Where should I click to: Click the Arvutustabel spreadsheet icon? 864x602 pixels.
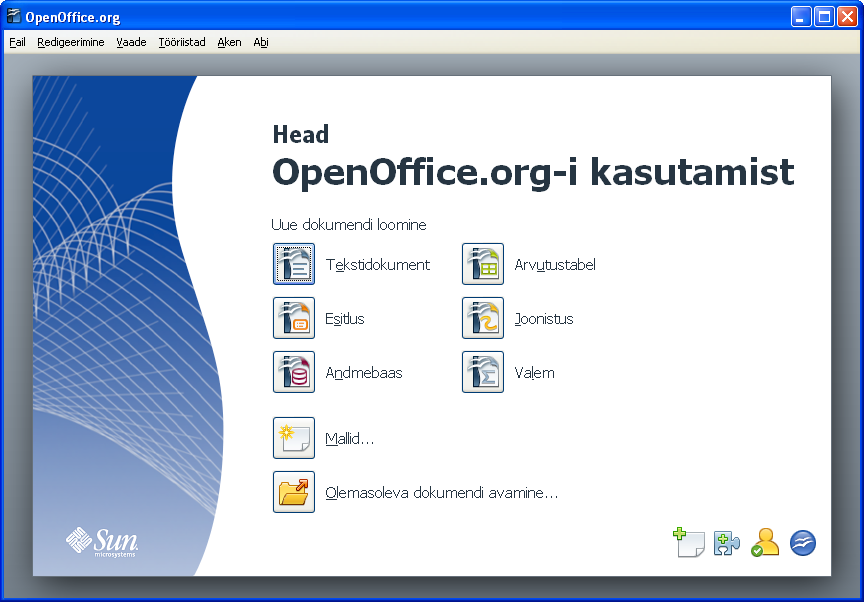click(x=483, y=264)
